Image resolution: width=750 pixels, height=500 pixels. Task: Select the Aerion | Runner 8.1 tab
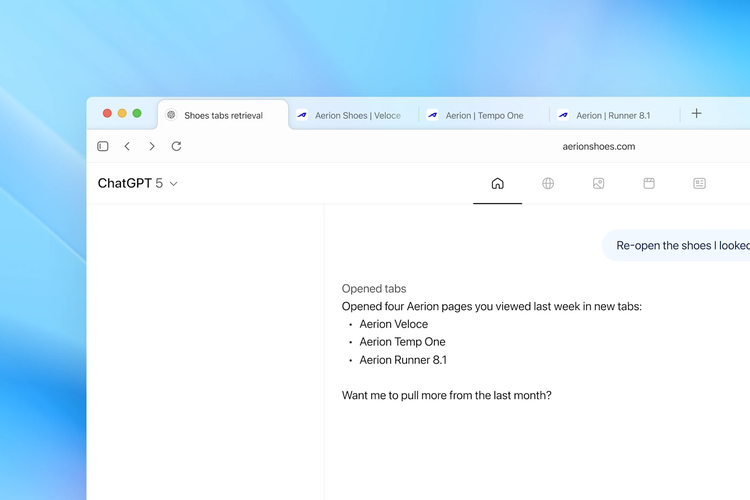click(x=612, y=115)
